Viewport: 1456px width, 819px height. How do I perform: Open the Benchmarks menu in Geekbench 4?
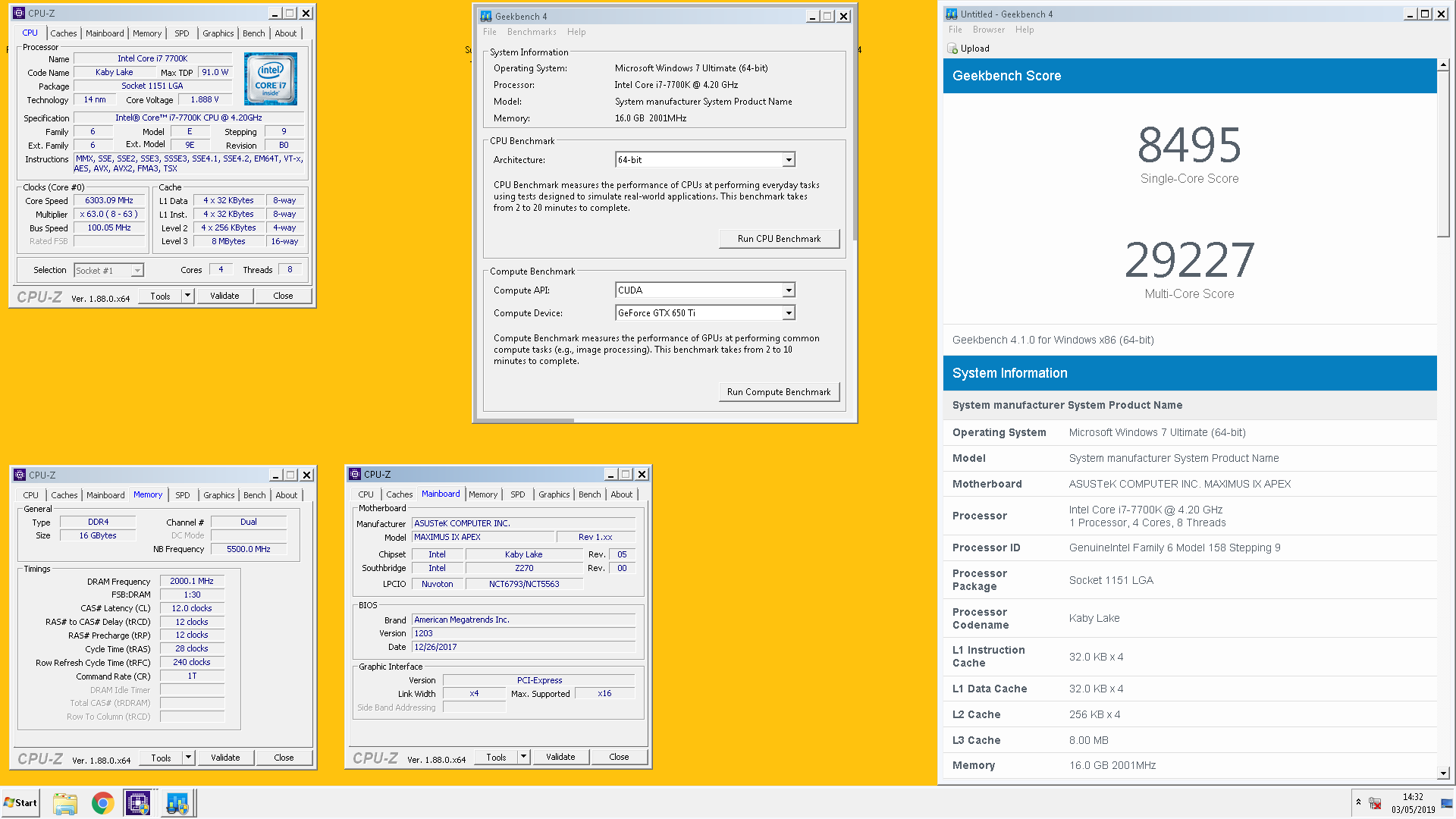point(532,32)
